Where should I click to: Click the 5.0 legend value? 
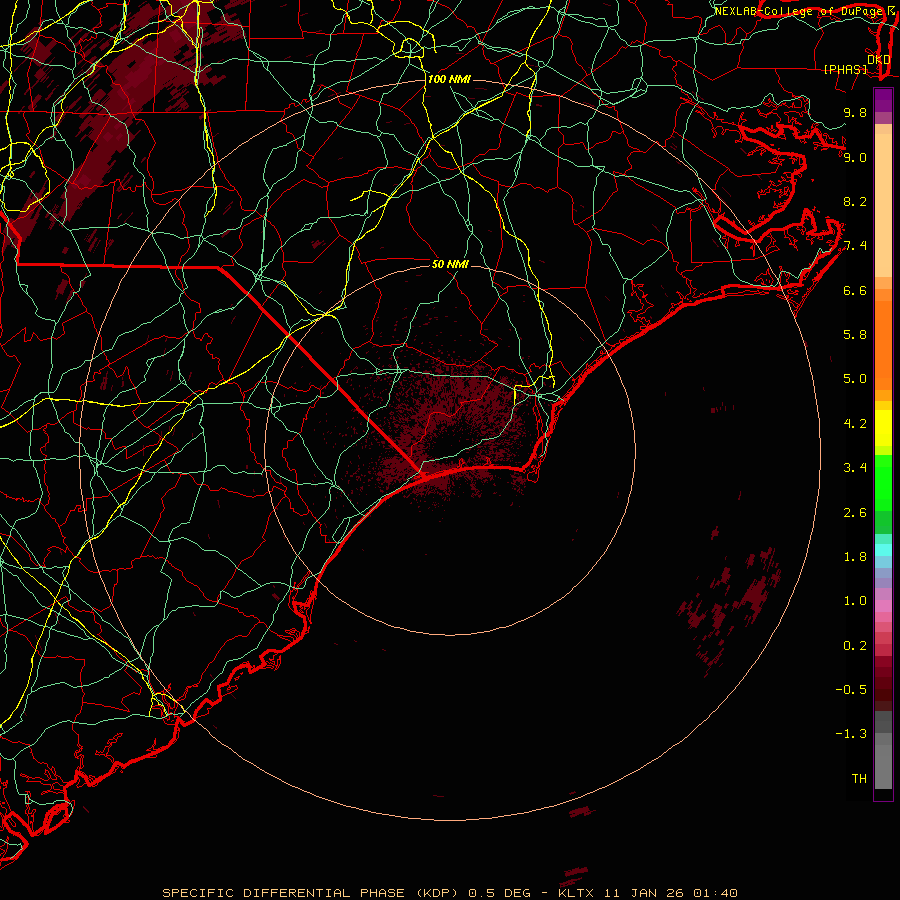pyautogui.click(x=855, y=379)
